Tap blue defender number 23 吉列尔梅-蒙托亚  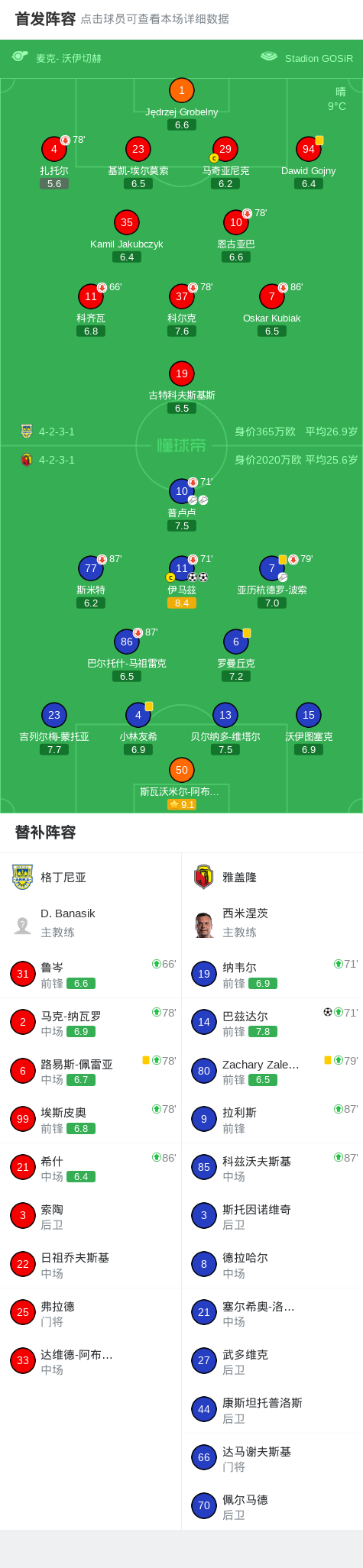point(54,715)
